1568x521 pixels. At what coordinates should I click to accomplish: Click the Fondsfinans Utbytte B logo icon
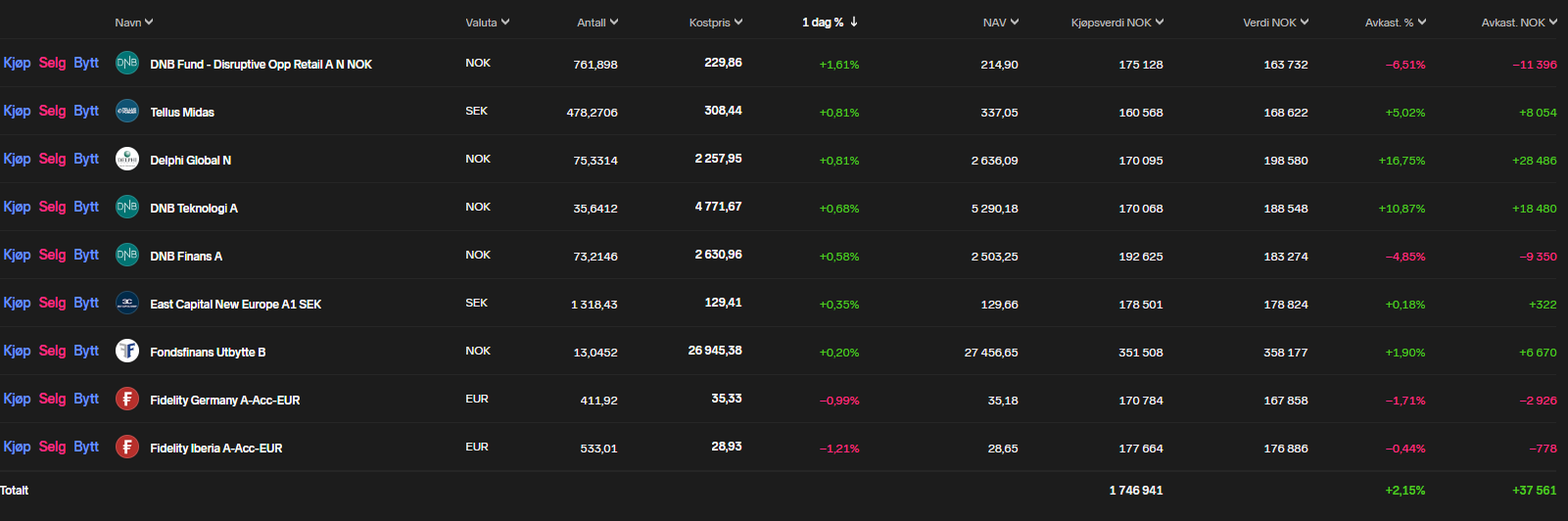[x=127, y=351]
